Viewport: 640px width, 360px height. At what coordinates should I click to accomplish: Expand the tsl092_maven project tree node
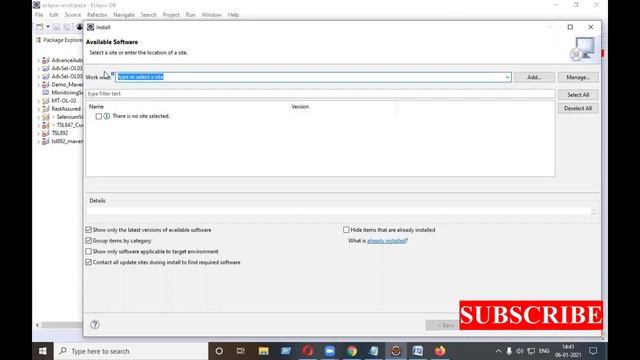39,141
